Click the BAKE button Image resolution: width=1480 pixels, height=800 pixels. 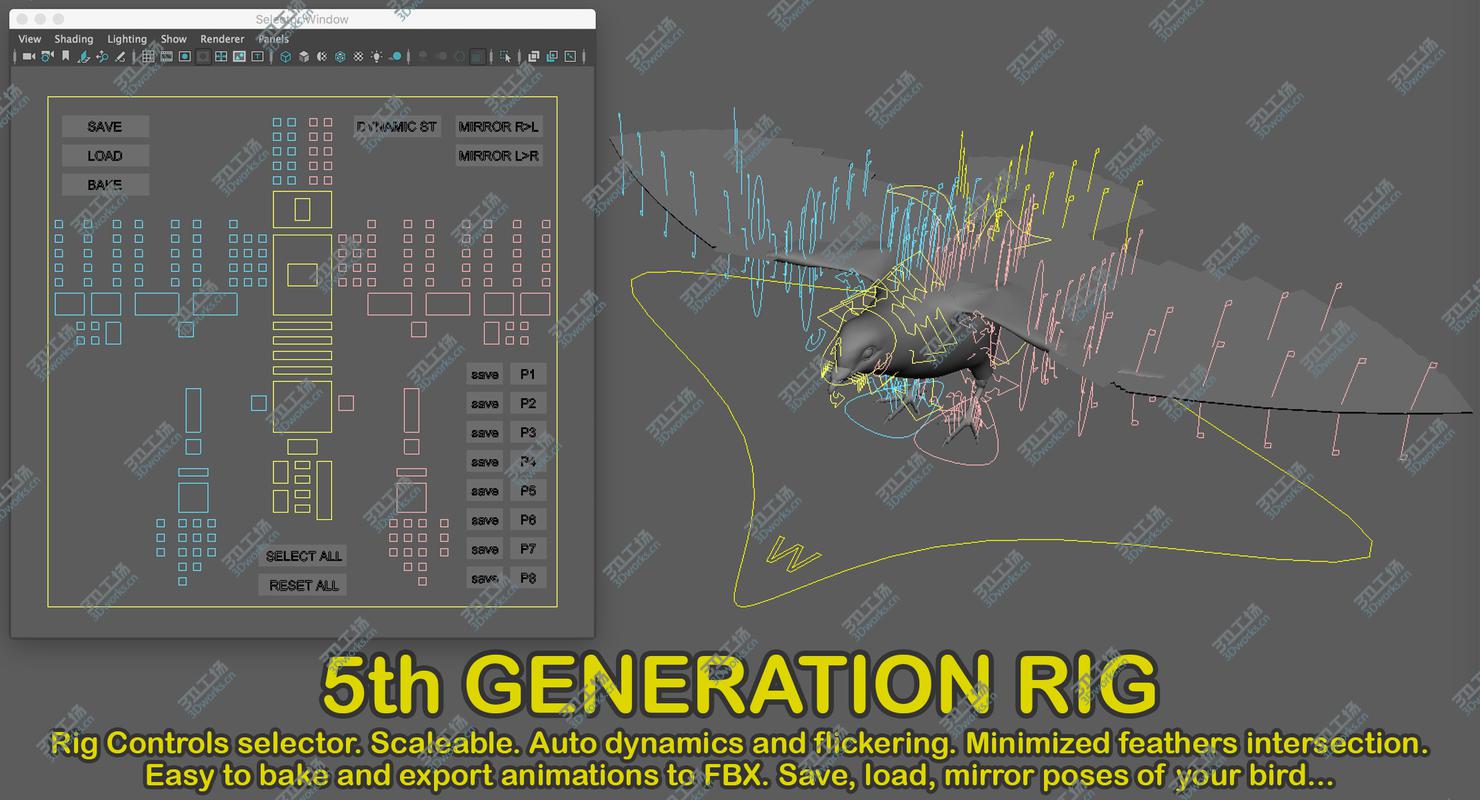coord(105,184)
